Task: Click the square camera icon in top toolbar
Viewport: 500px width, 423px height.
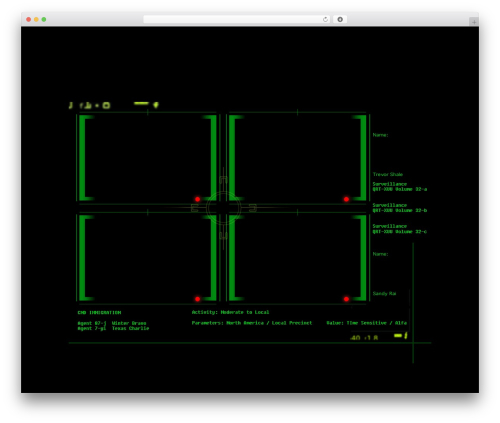Action: tap(106, 105)
